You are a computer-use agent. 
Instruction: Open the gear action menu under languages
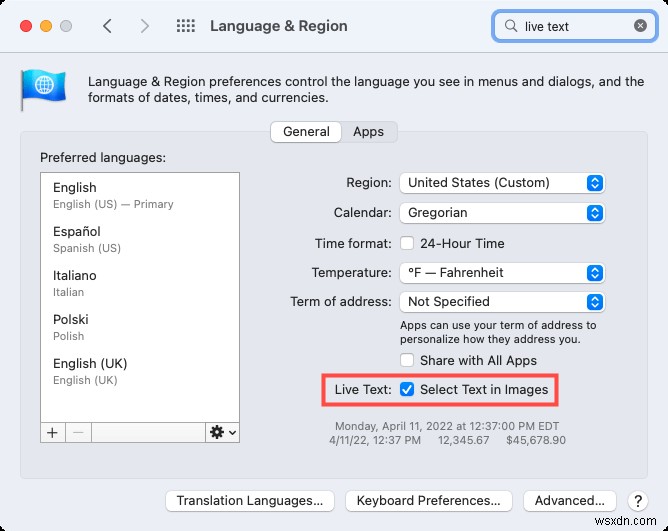(222, 433)
